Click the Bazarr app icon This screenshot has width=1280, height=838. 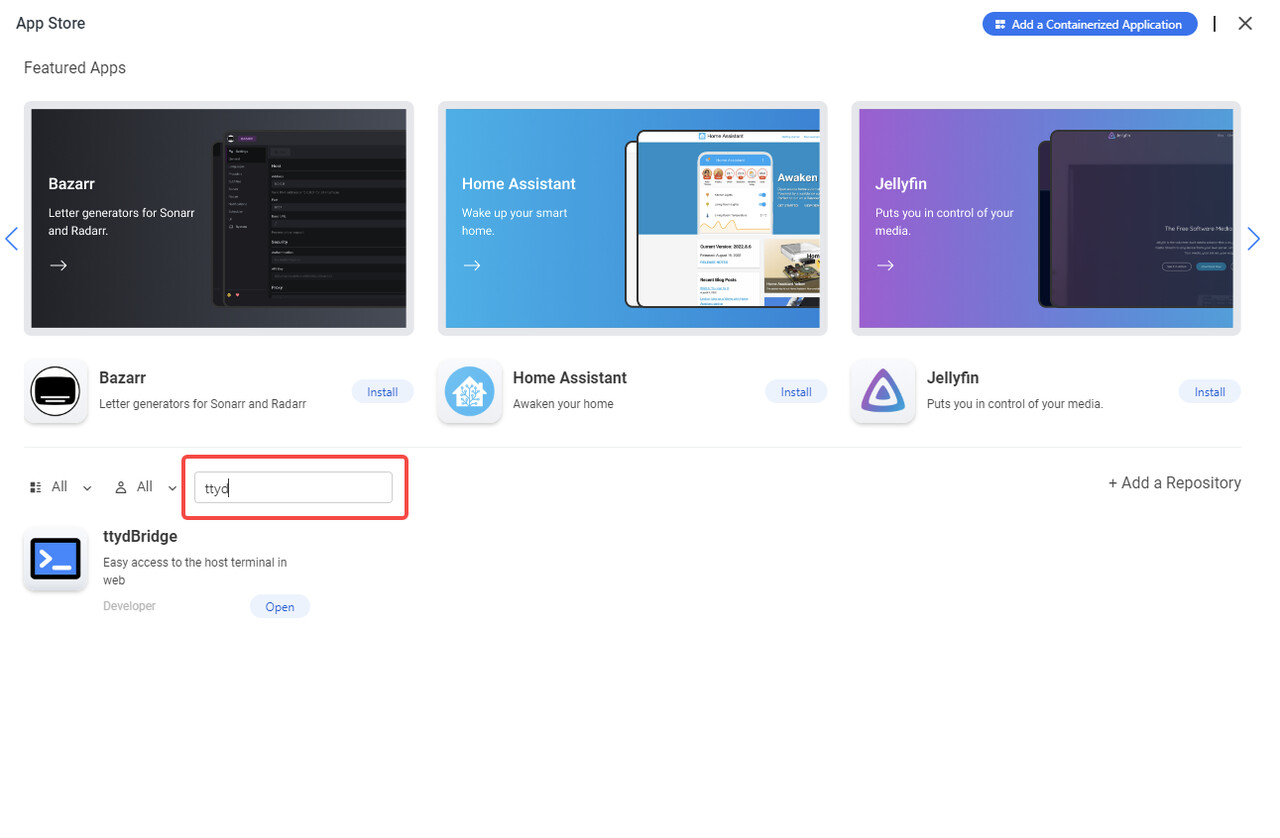(x=55, y=391)
